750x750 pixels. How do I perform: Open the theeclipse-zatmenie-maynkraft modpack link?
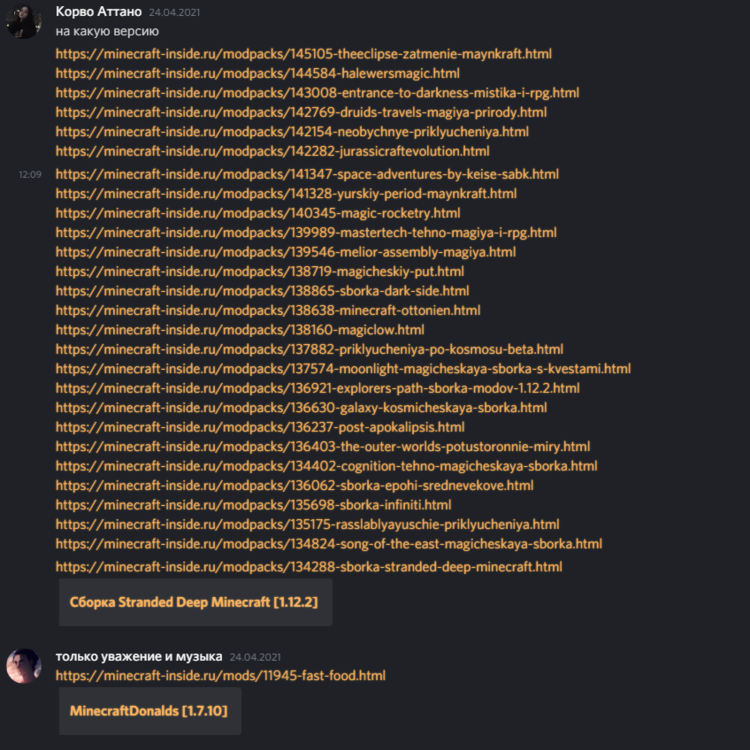tap(303, 54)
